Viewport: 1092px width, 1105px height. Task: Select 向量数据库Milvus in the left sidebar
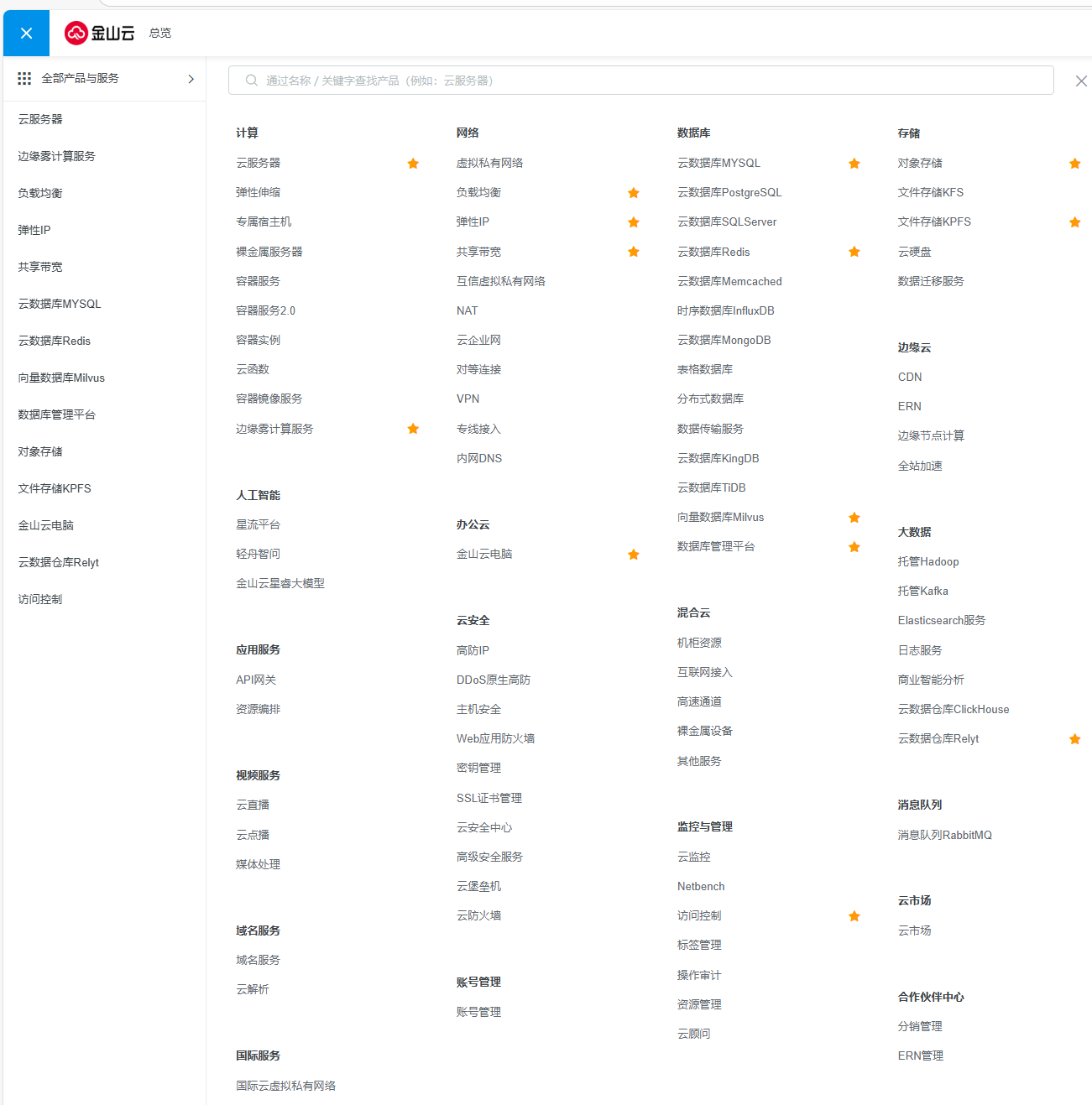coord(61,378)
